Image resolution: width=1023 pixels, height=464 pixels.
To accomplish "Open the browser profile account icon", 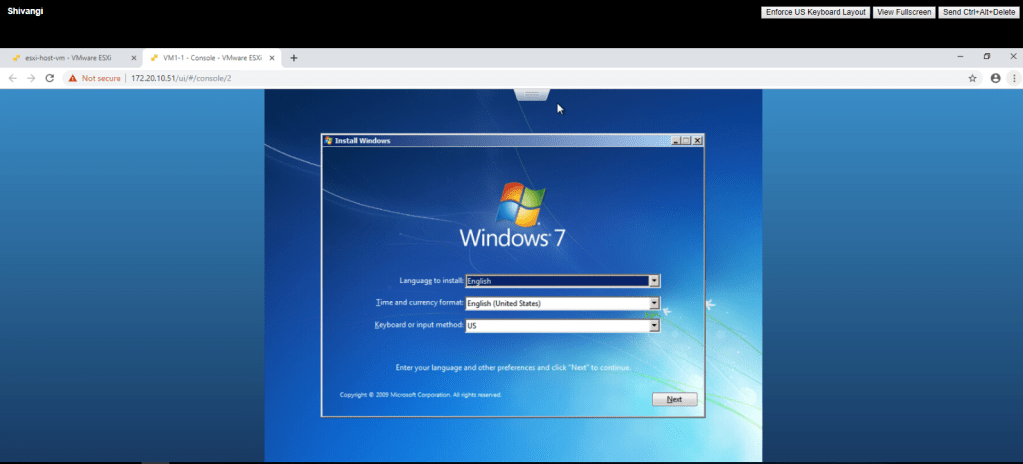I will point(995,78).
